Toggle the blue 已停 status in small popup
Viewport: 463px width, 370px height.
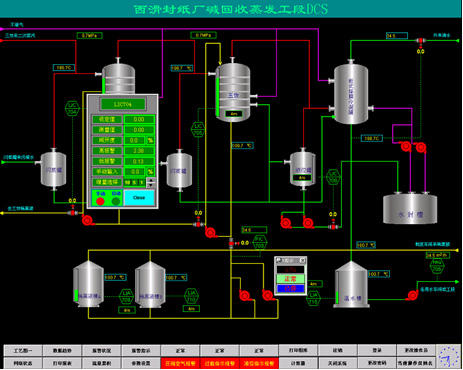(290, 289)
